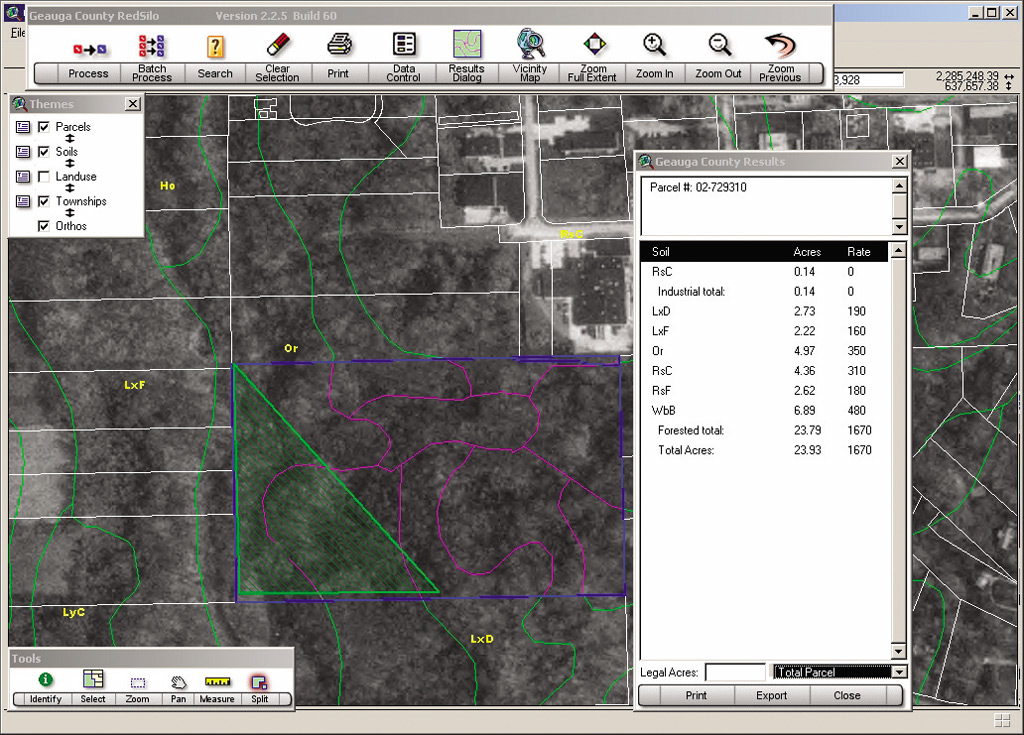Viewport: 1024px width, 735px height.
Task: Click the LxF soil label on map
Action: (135, 385)
